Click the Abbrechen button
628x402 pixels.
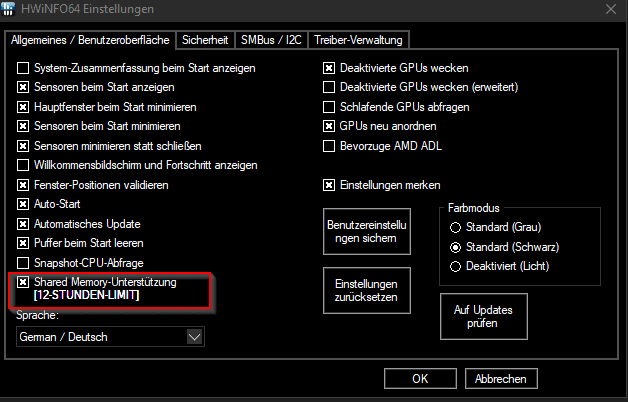(x=501, y=379)
